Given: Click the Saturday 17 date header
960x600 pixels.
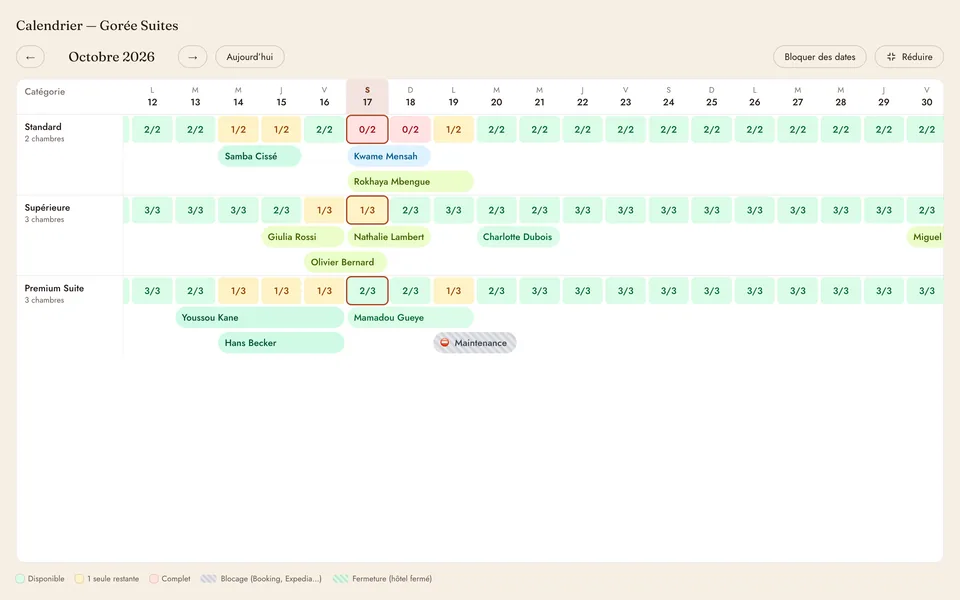Looking at the screenshot, I should [367, 97].
